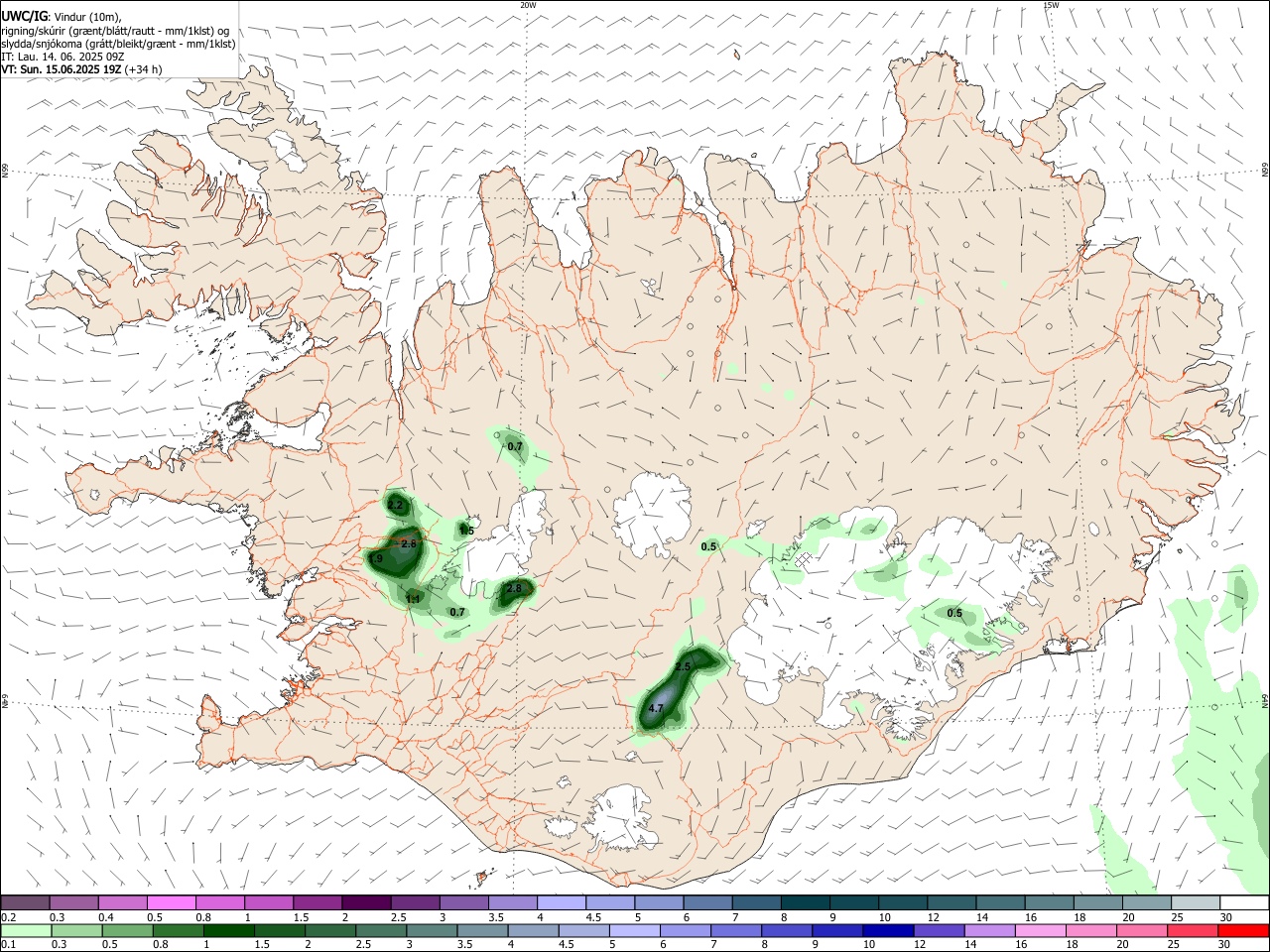Click the crosshatched marker on the glacier

(x=803, y=560)
